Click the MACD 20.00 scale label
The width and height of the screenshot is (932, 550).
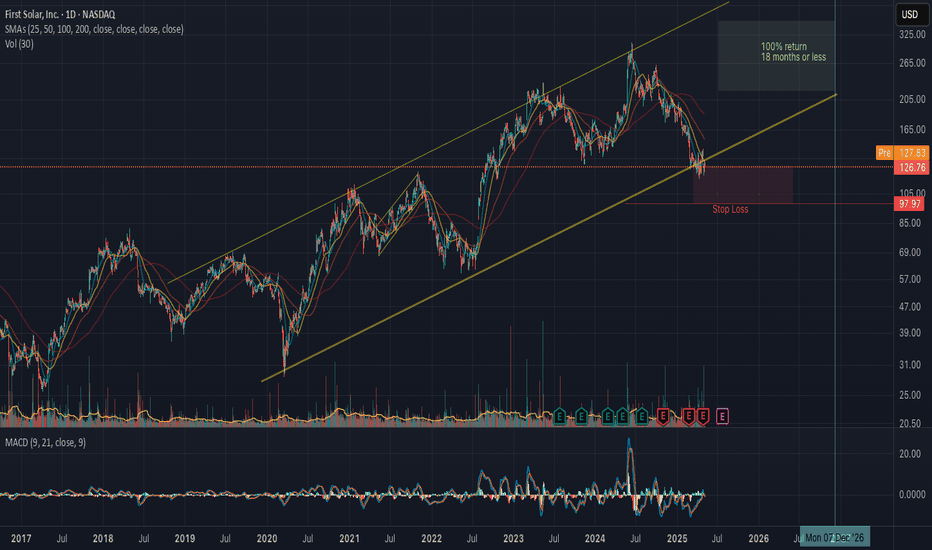(x=912, y=454)
